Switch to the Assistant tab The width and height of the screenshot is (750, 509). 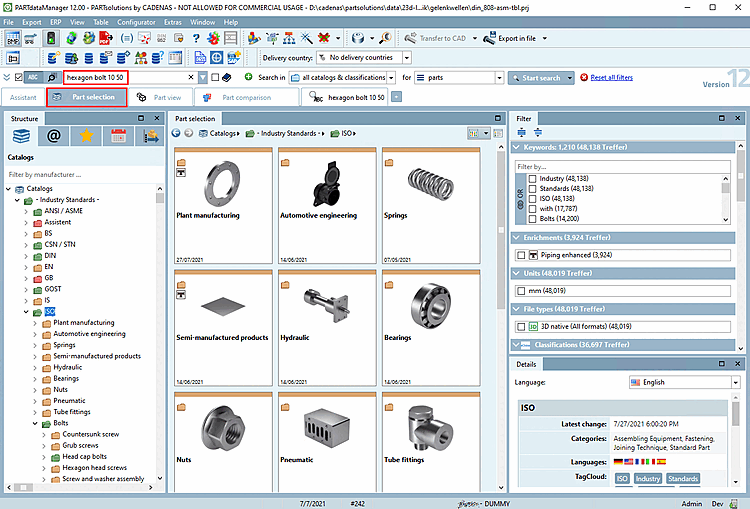23,97
